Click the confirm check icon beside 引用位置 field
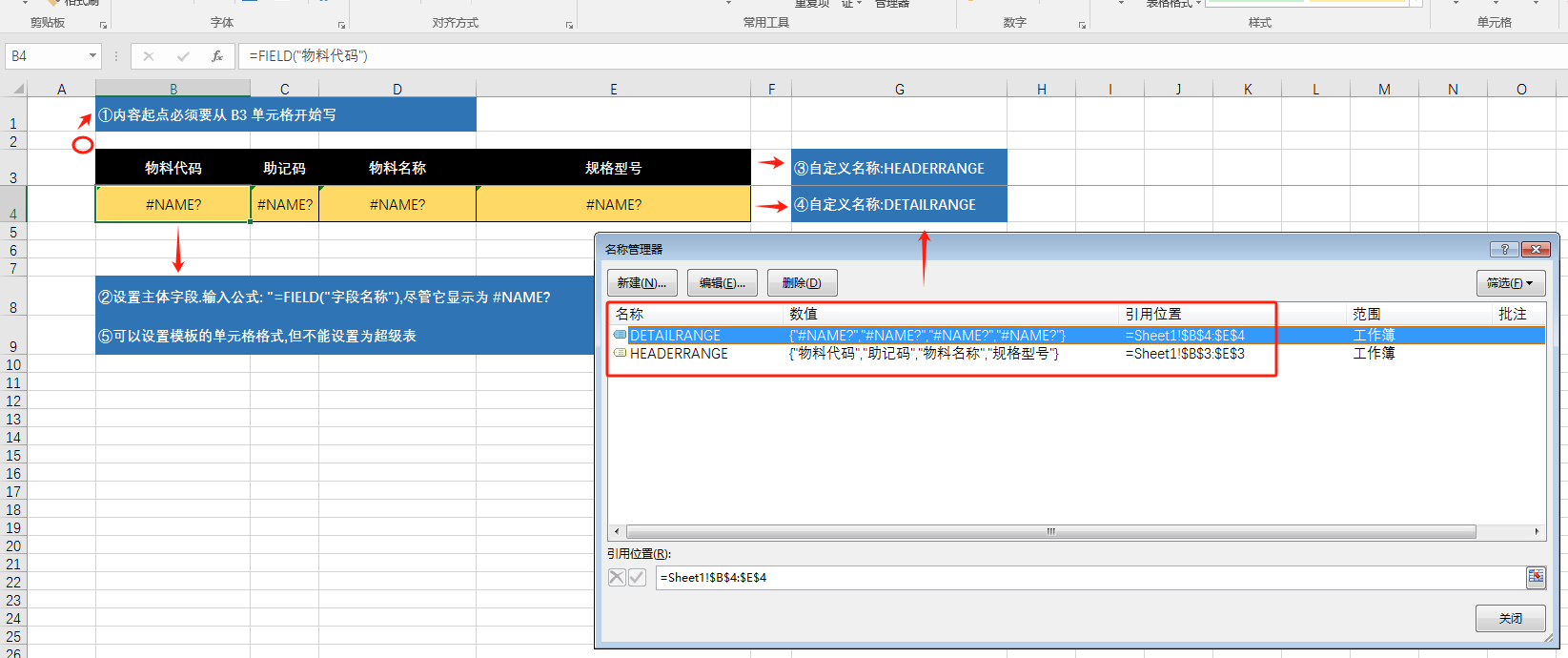Screen dimensions: 1568x658 (638, 577)
